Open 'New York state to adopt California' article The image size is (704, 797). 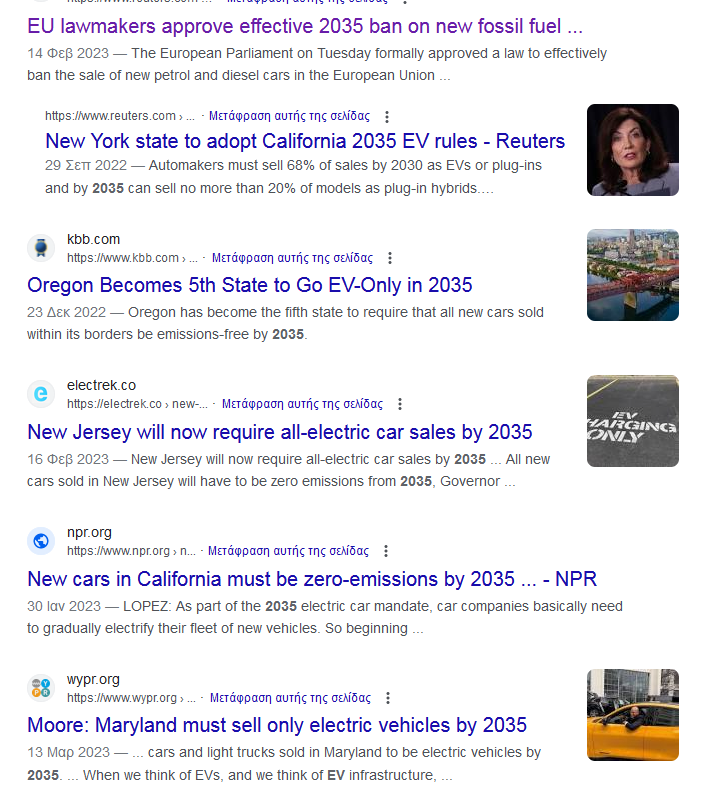coord(305,141)
